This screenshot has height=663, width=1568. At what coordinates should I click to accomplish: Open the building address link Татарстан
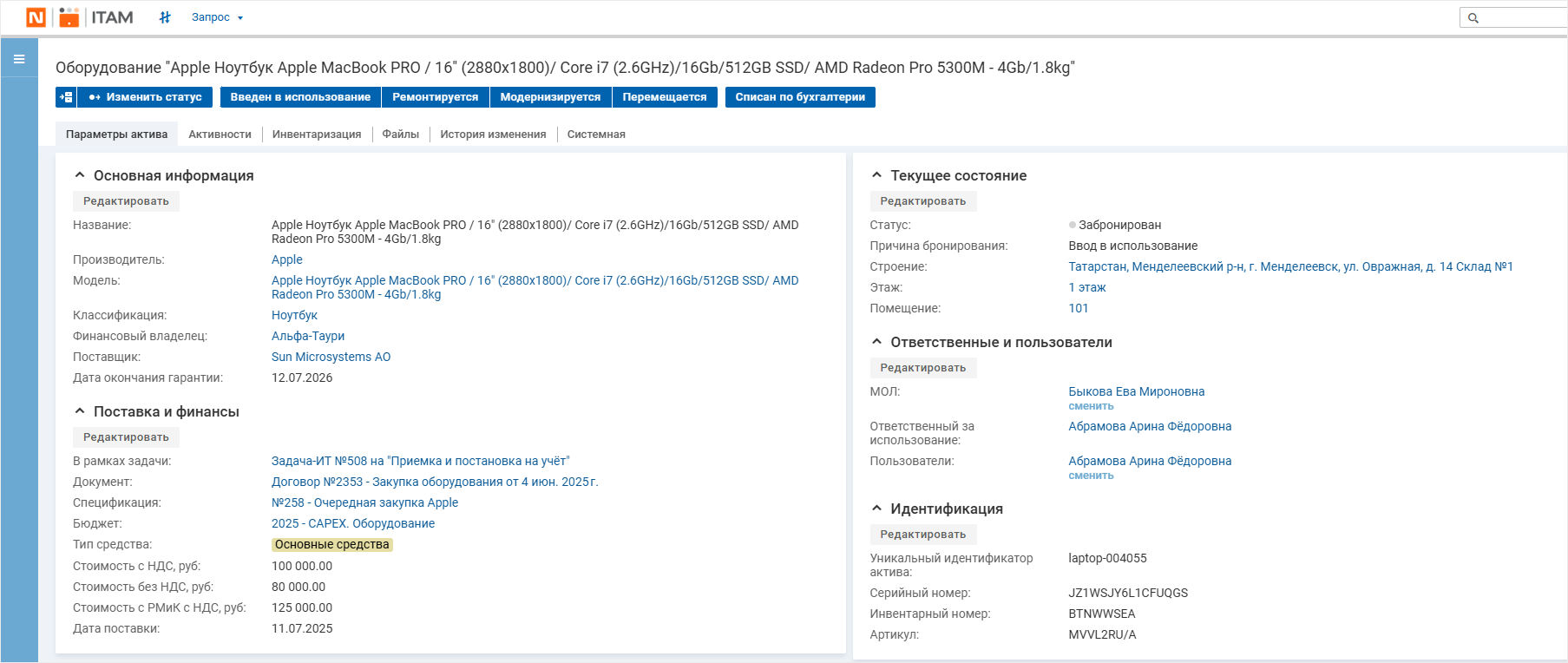point(1290,266)
